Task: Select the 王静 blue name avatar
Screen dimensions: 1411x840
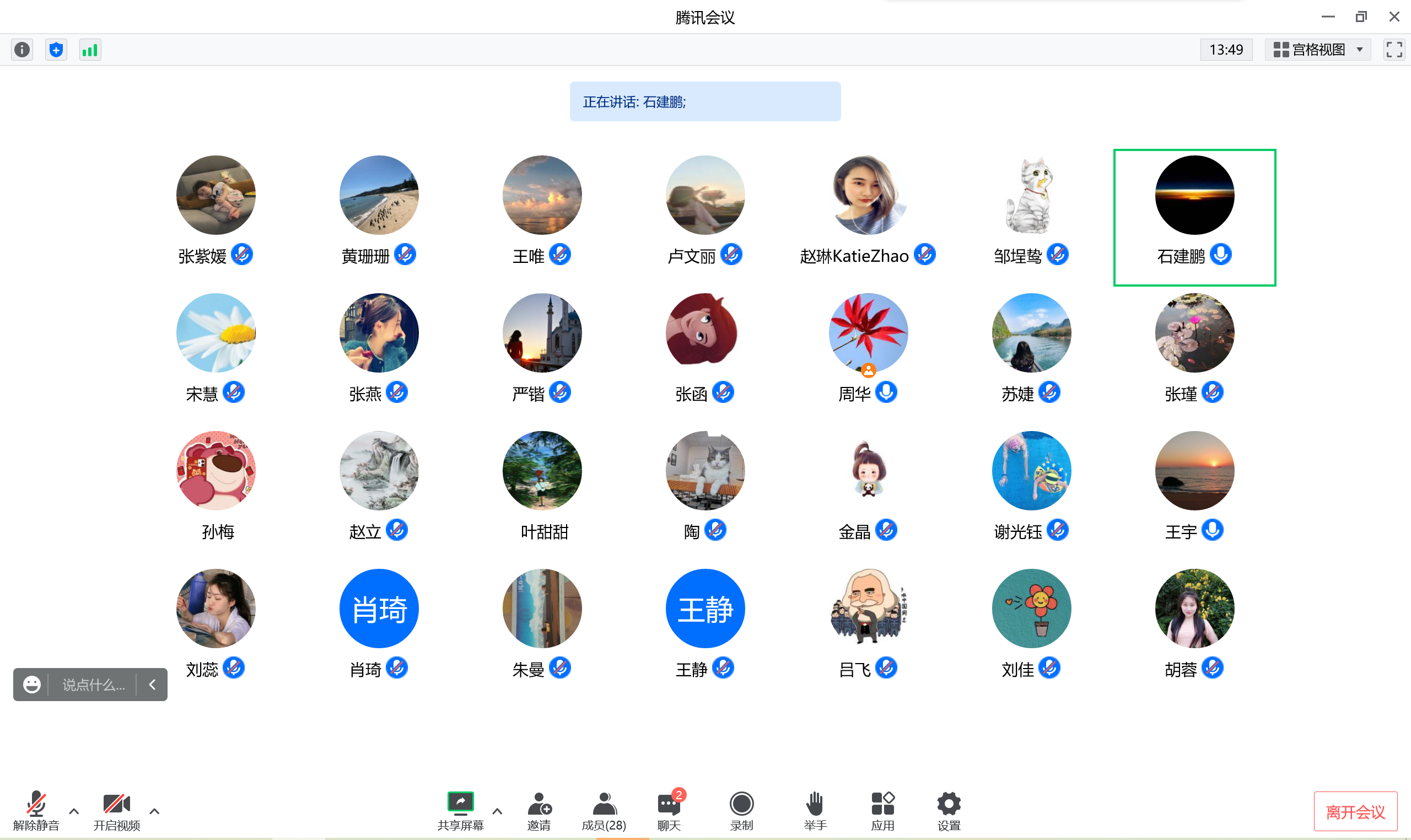Action: (705, 609)
